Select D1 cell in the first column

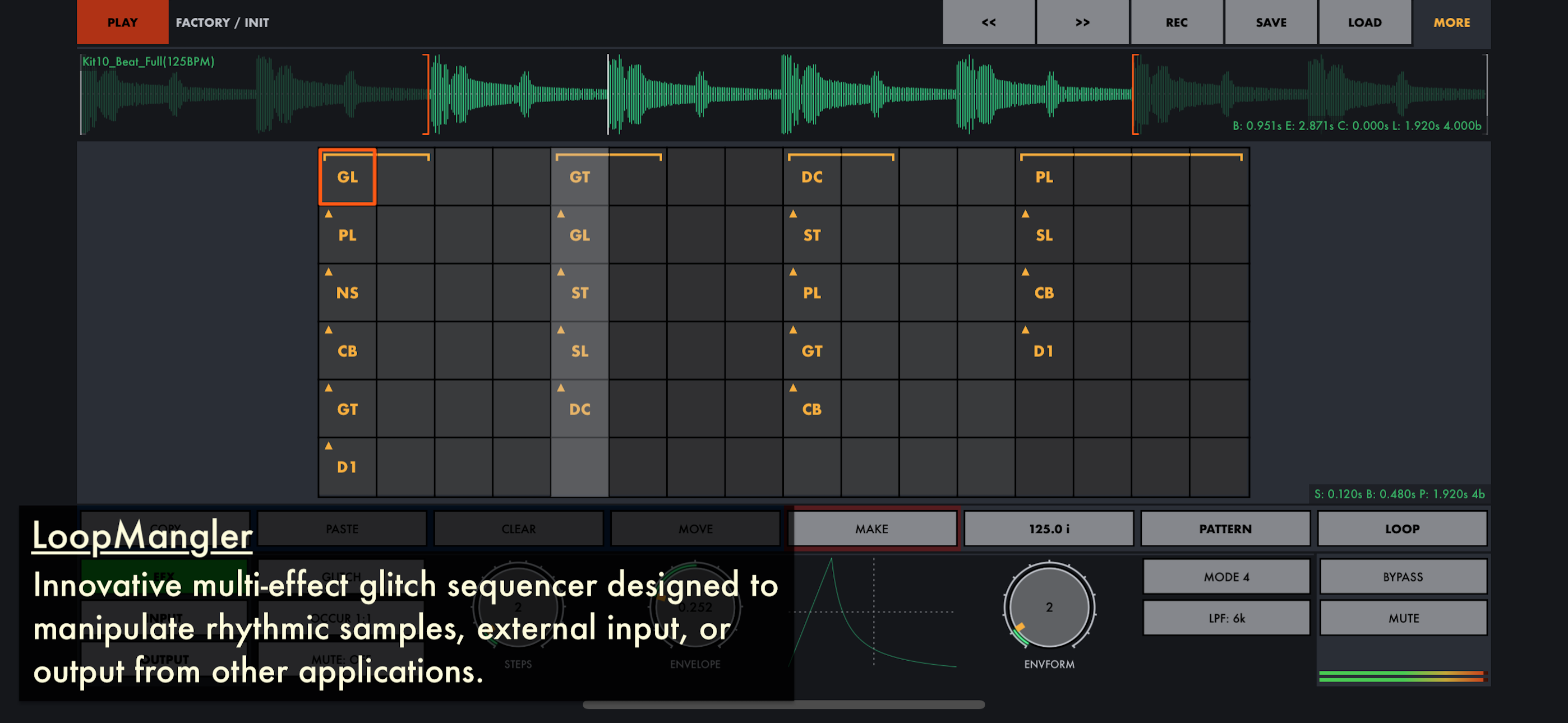[x=348, y=467]
